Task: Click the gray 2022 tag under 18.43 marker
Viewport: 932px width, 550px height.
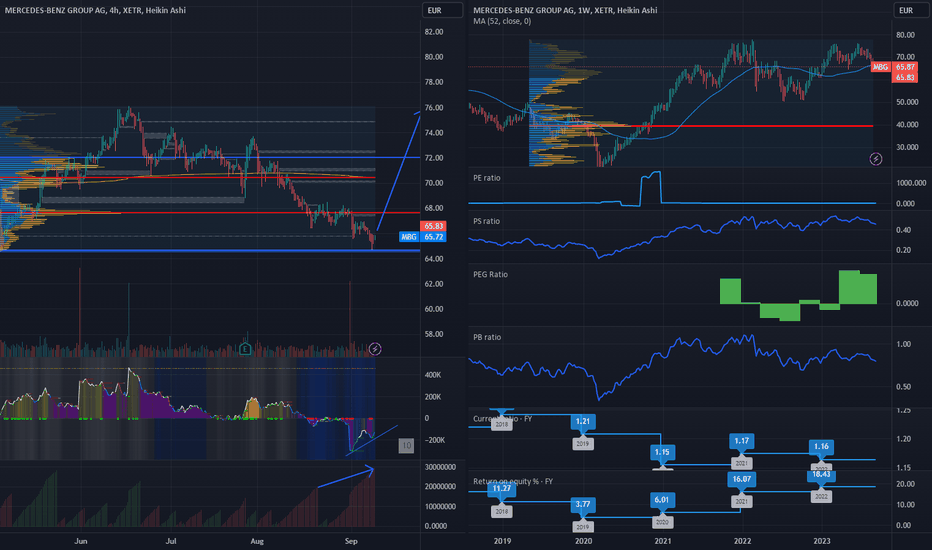Action: [x=821, y=496]
